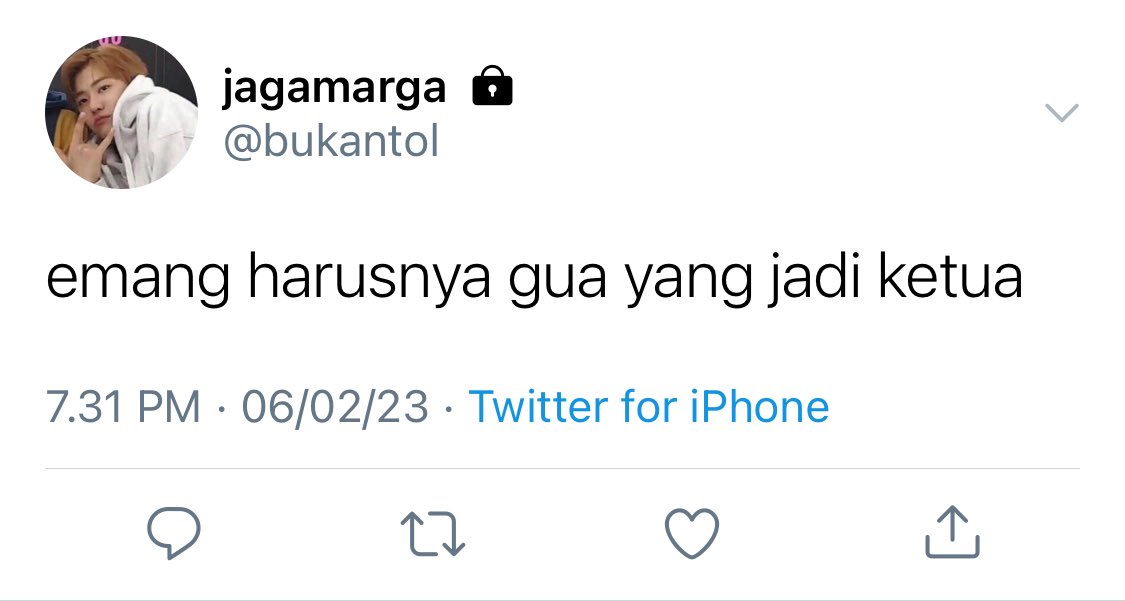Viewport: 1125px width, 601px height.
Task: Reply to the tweet via speech bubble icon
Action: coord(174,532)
